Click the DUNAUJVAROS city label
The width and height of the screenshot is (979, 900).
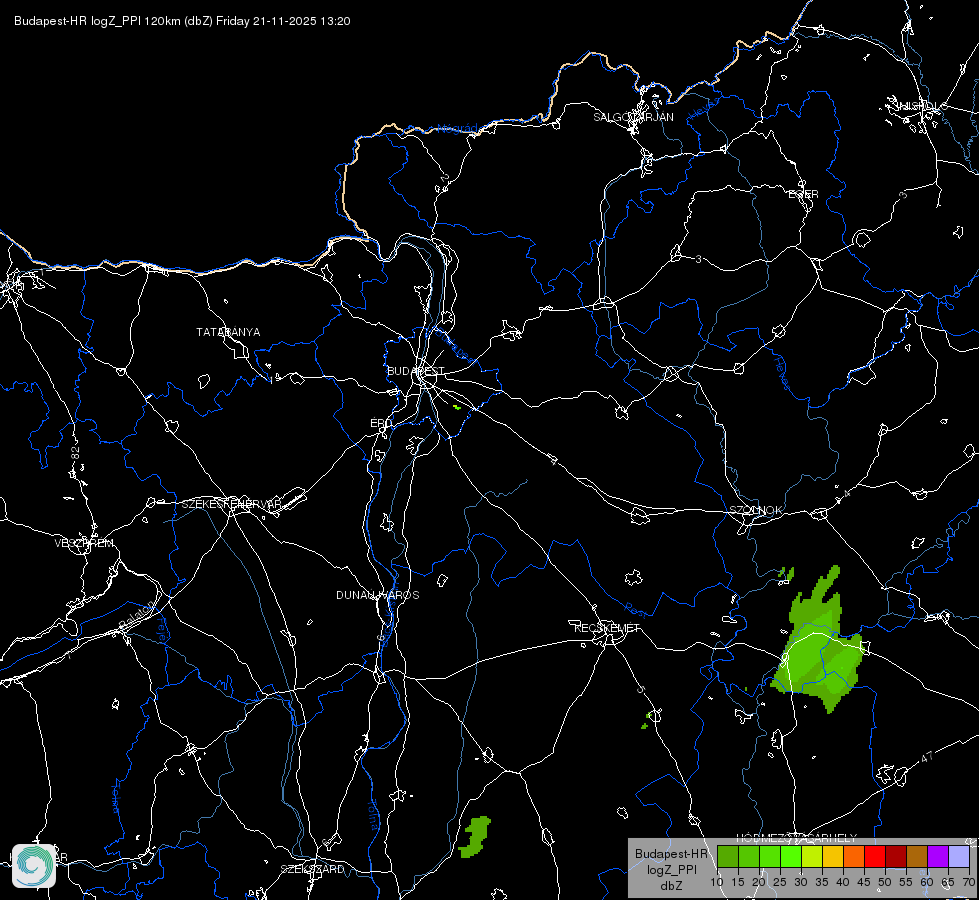[378, 595]
